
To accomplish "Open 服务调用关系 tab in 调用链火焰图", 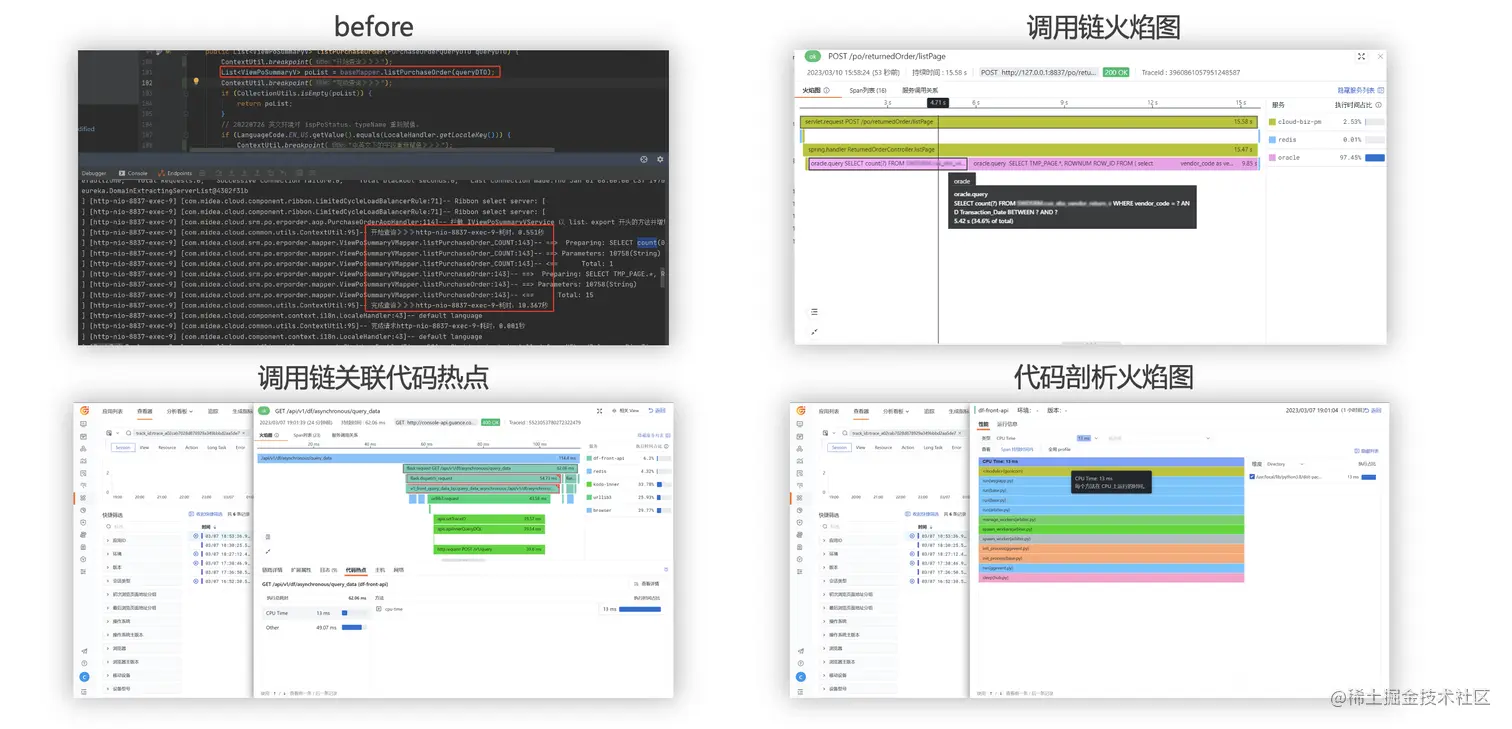I will (x=920, y=90).
